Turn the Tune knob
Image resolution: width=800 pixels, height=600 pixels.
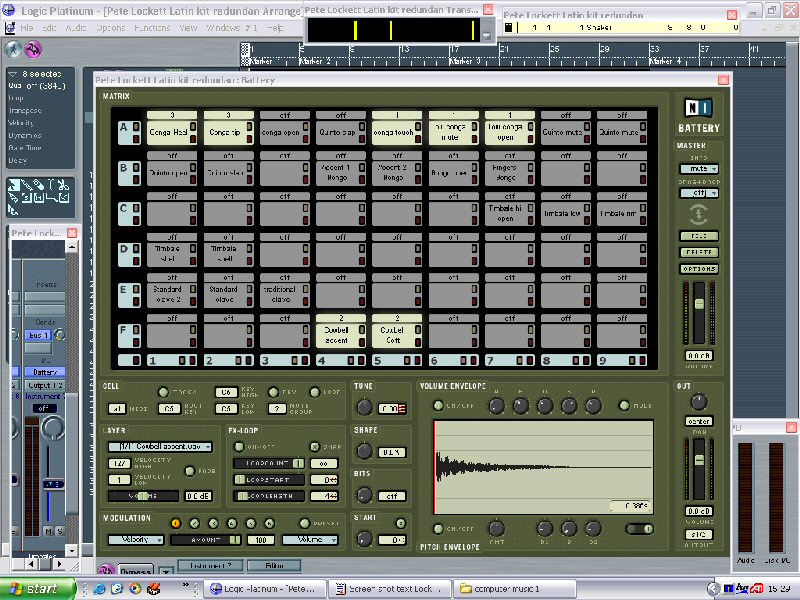(x=365, y=408)
